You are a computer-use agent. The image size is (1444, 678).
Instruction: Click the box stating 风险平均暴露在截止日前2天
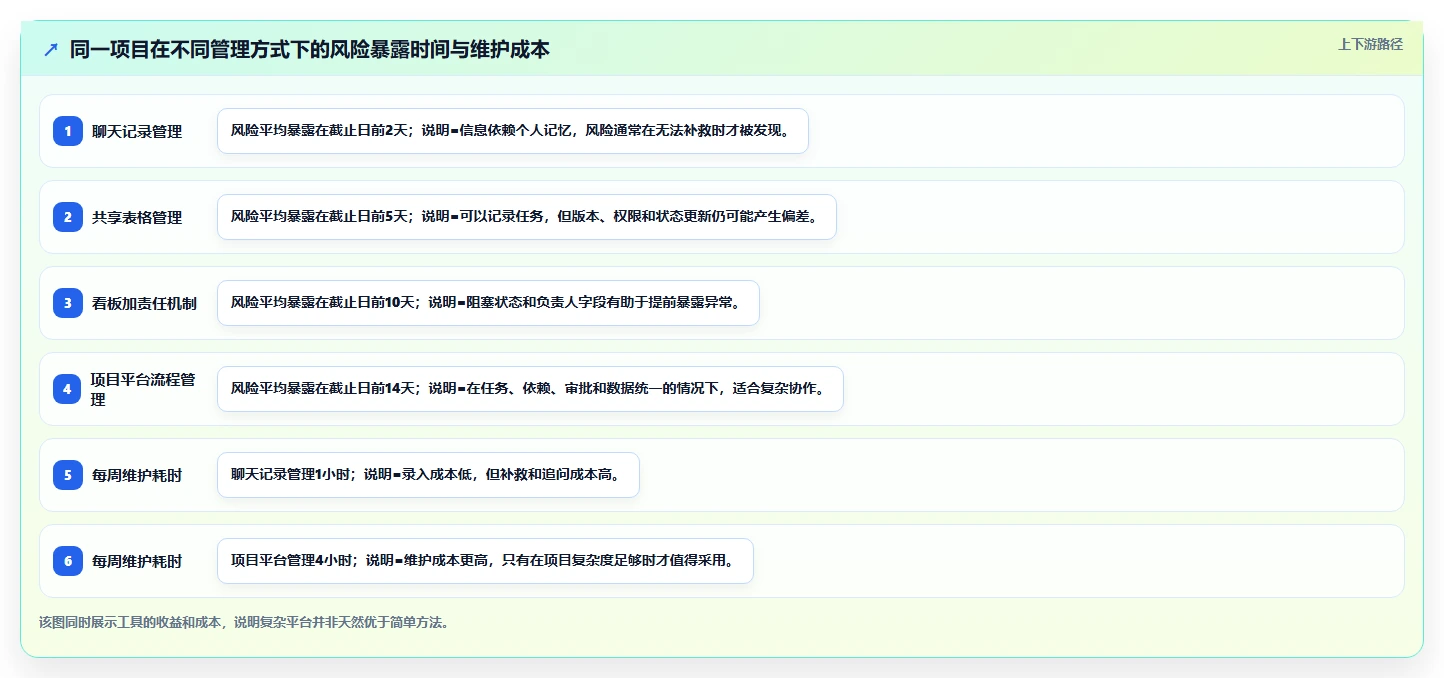pyautogui.click(x=512, y=131)
